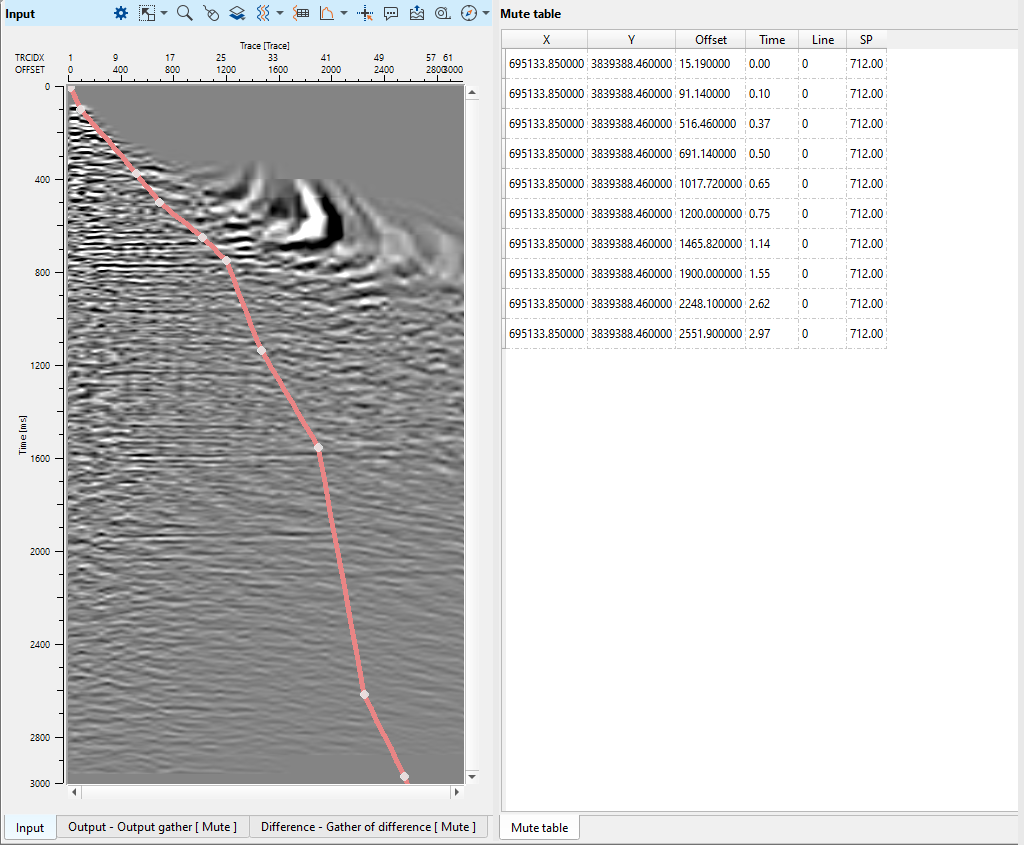
Task: Toggle the wiggle trace display icon
Action: click(263, 13)
